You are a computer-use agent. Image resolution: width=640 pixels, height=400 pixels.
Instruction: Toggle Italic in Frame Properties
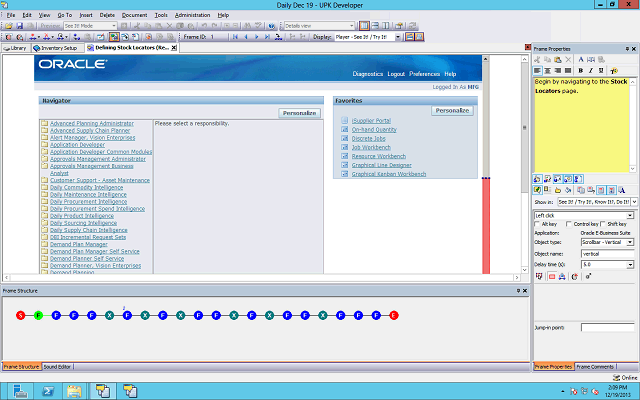coord(591,71)
